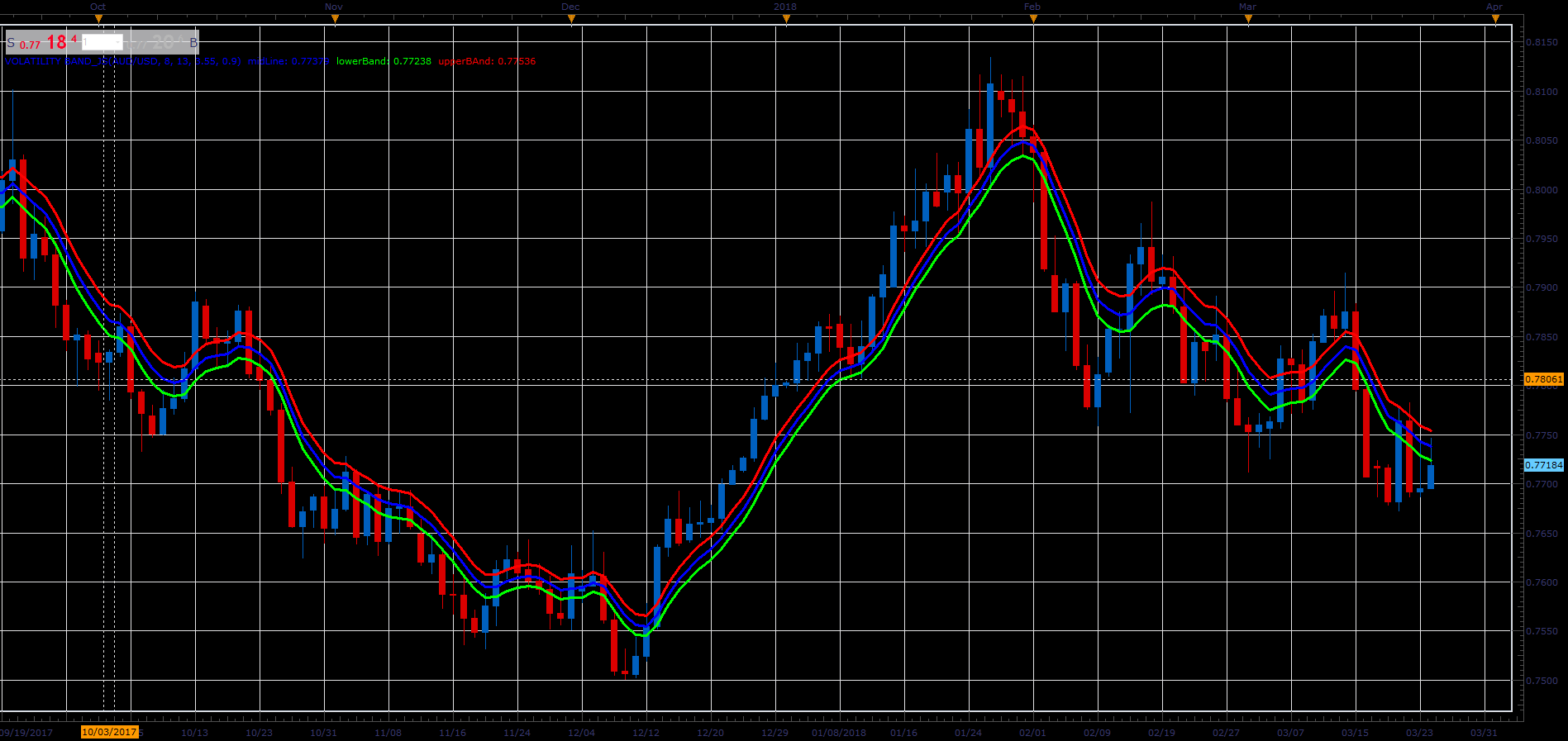Click the Oct month marker triangle
Viewport: 1568px width, 741px height.
(98, 20)
